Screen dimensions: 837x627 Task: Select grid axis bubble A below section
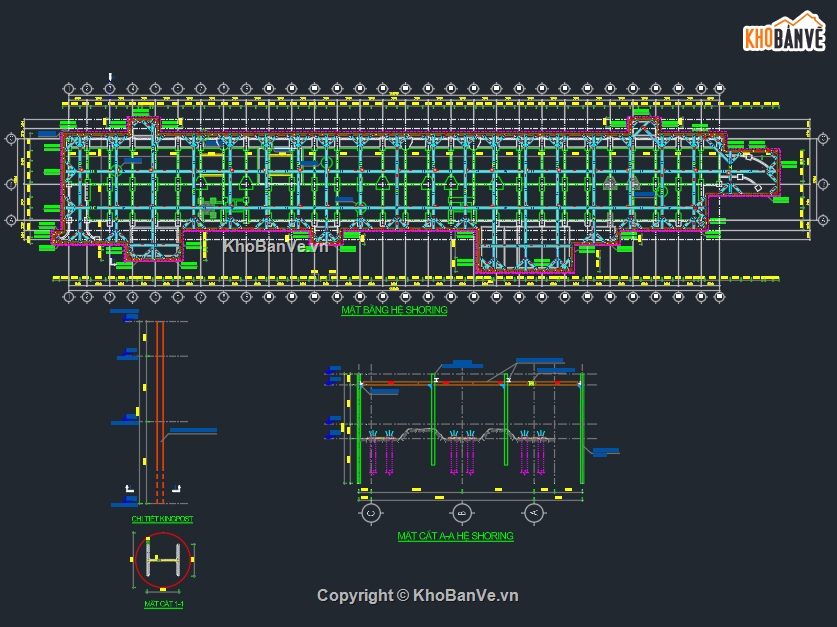(x=534, y=513)
